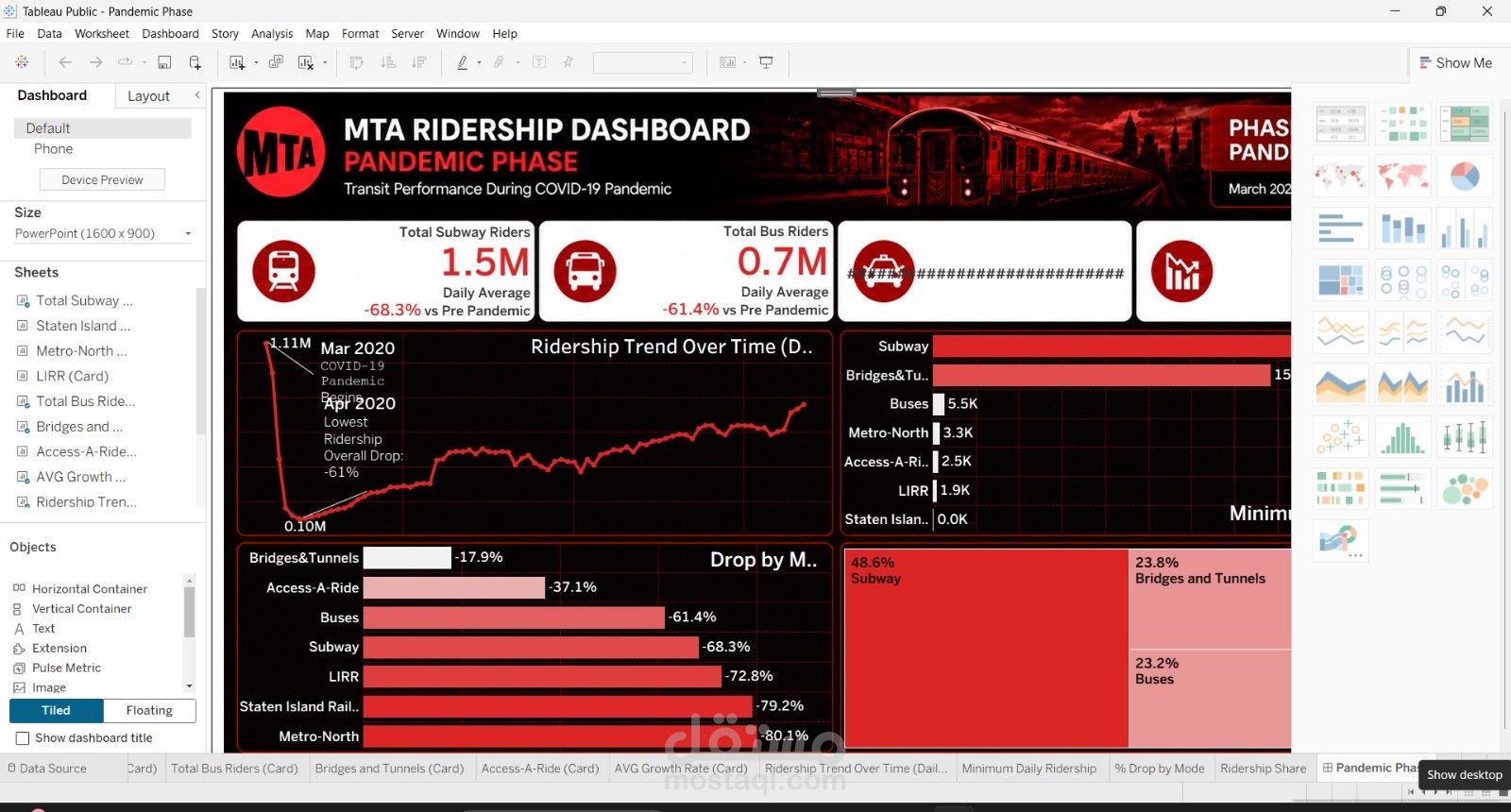Open the Highlight dropdown arrow

[x=480, y=63]
